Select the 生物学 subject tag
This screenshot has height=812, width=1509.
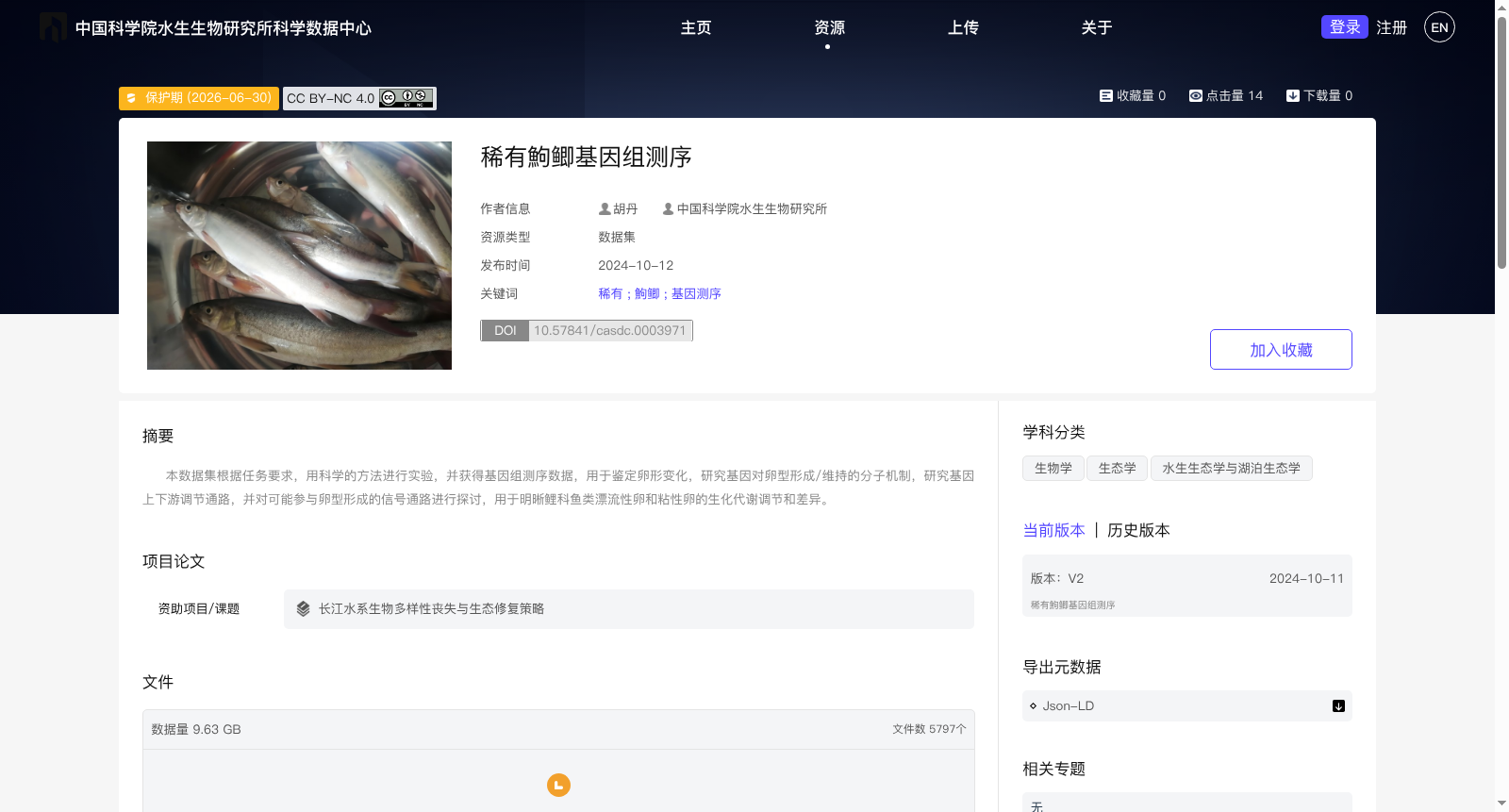coord(1053,468)
